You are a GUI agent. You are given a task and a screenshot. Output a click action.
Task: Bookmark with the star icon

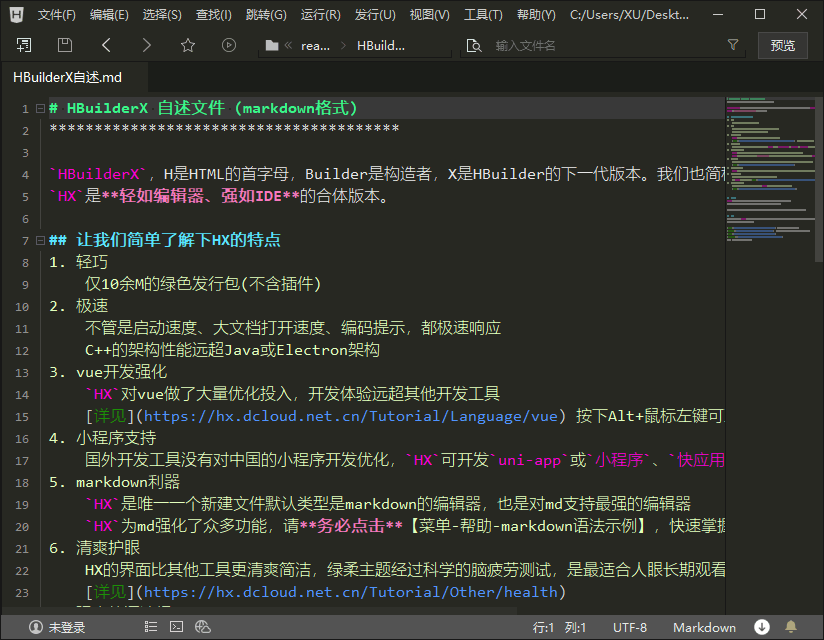tap(188, 45)
